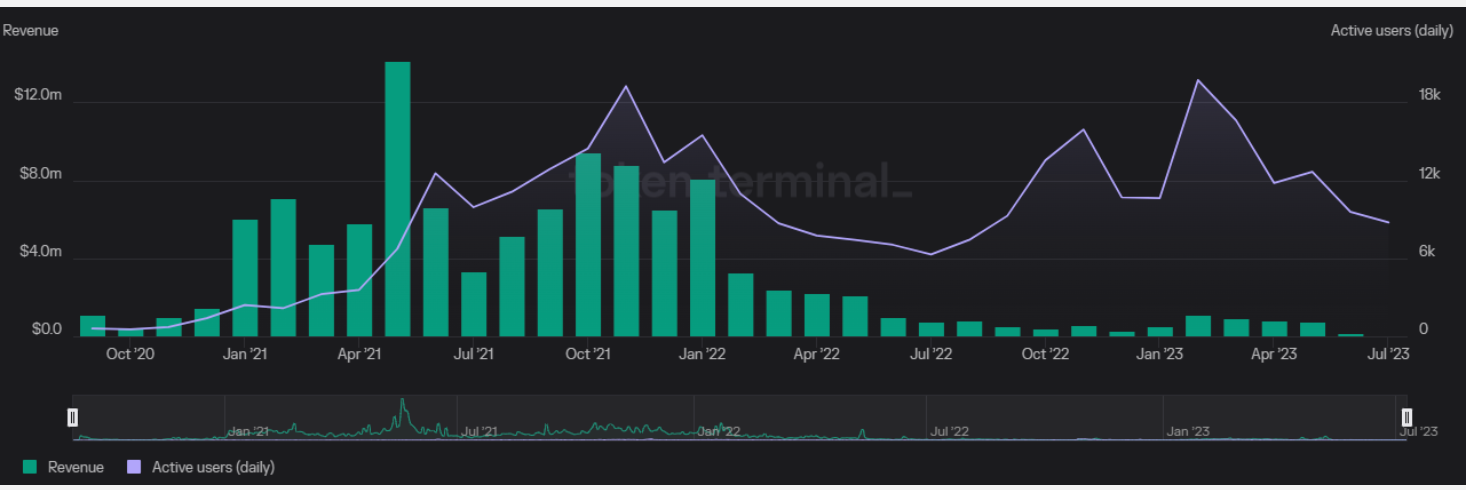
Task: Select the Apr '21 revenue bar
Action: (x=360, y=281)
